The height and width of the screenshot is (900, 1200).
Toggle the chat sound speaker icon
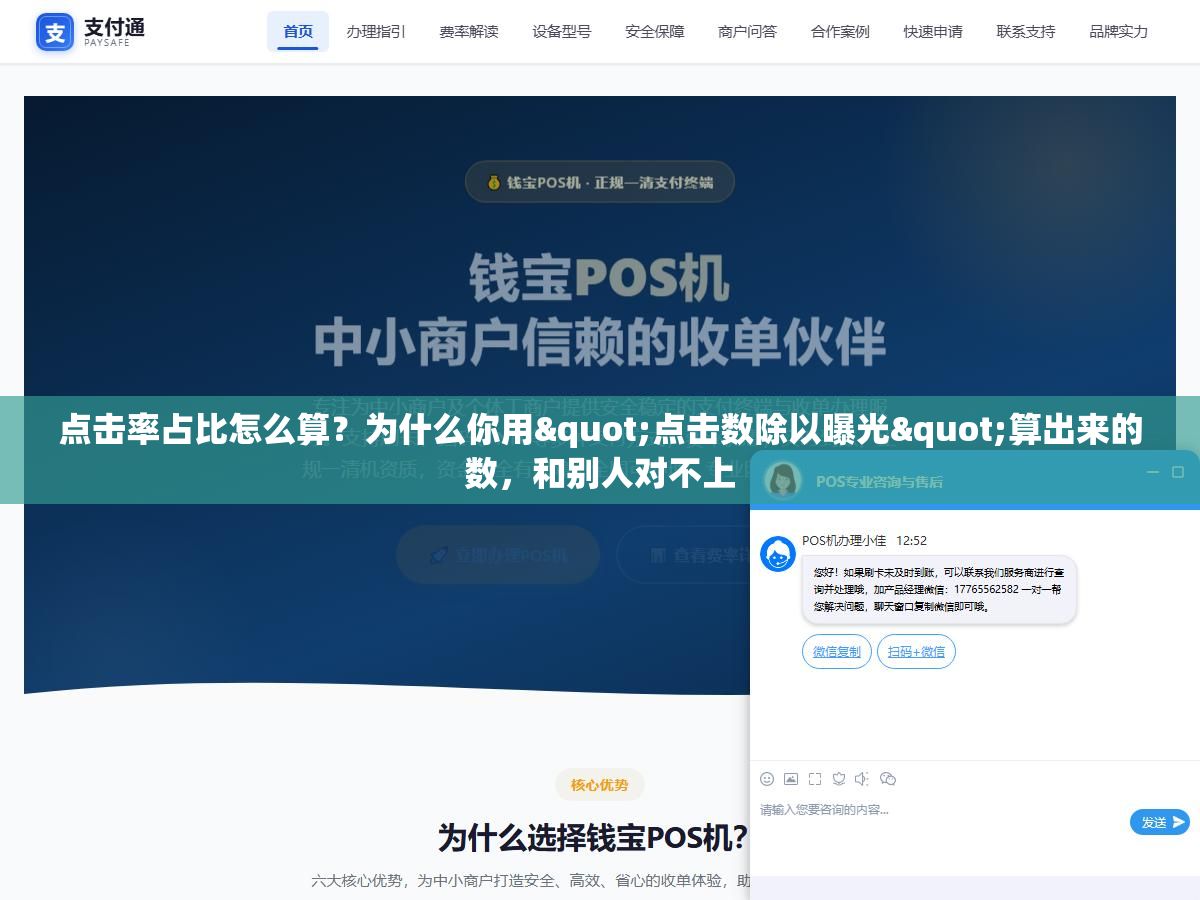click(862, 778)
